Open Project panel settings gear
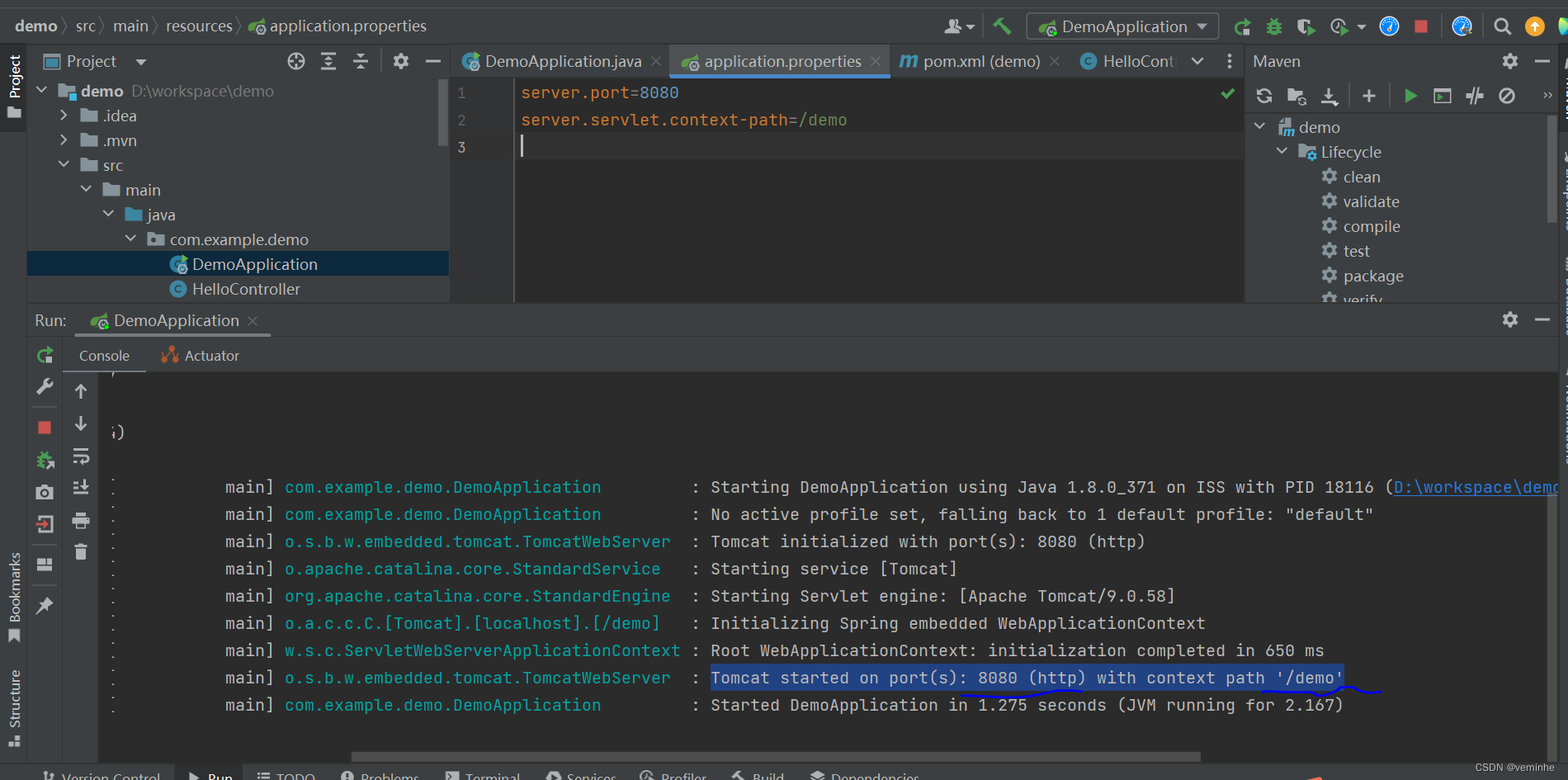This screenshot has width=1568, height=780. point(401,61)
